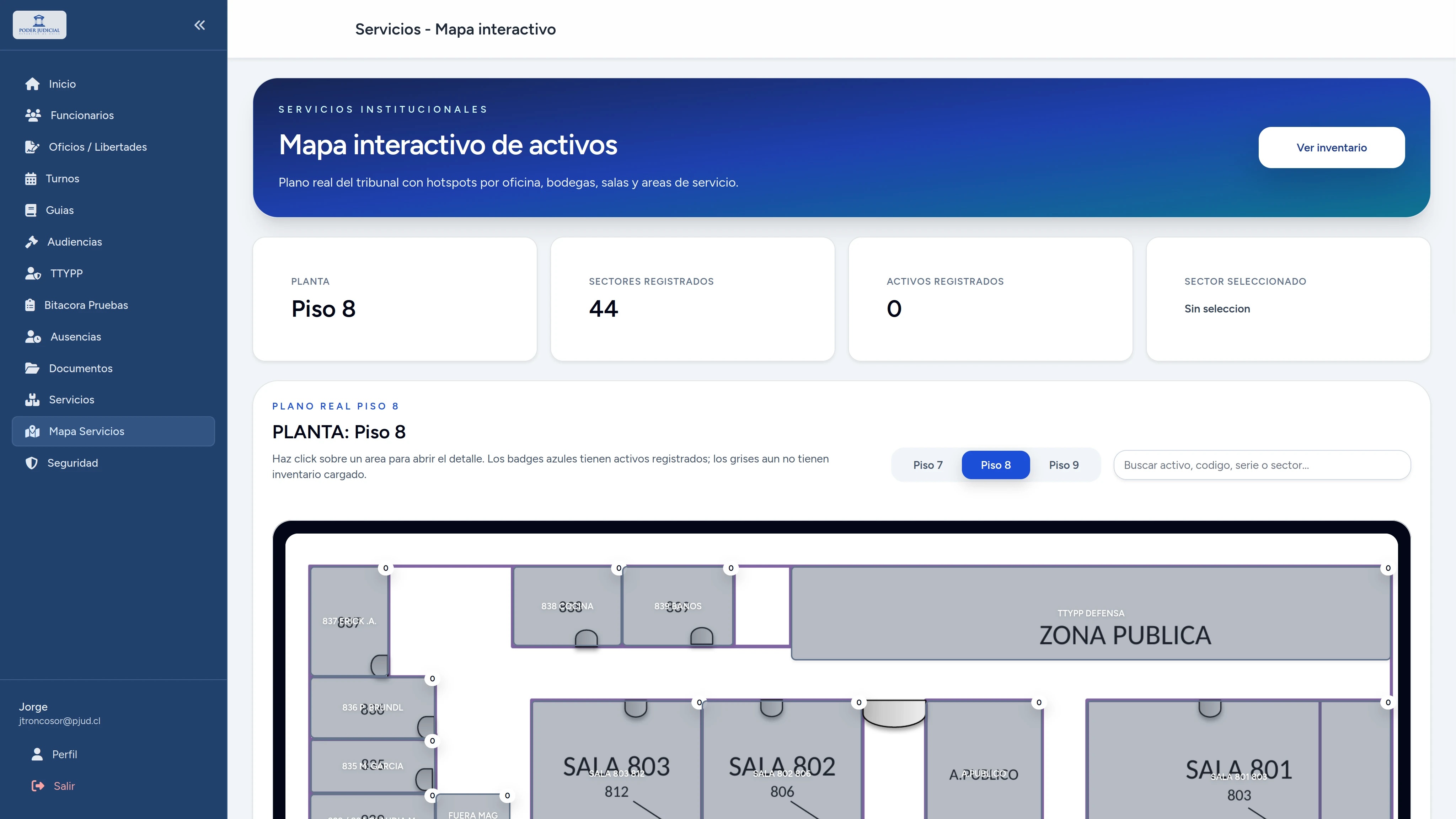Click the Audiencias gavel icon
This screenshot has width=1456, height=819.
pyautogui.click(x=32, y=242)
